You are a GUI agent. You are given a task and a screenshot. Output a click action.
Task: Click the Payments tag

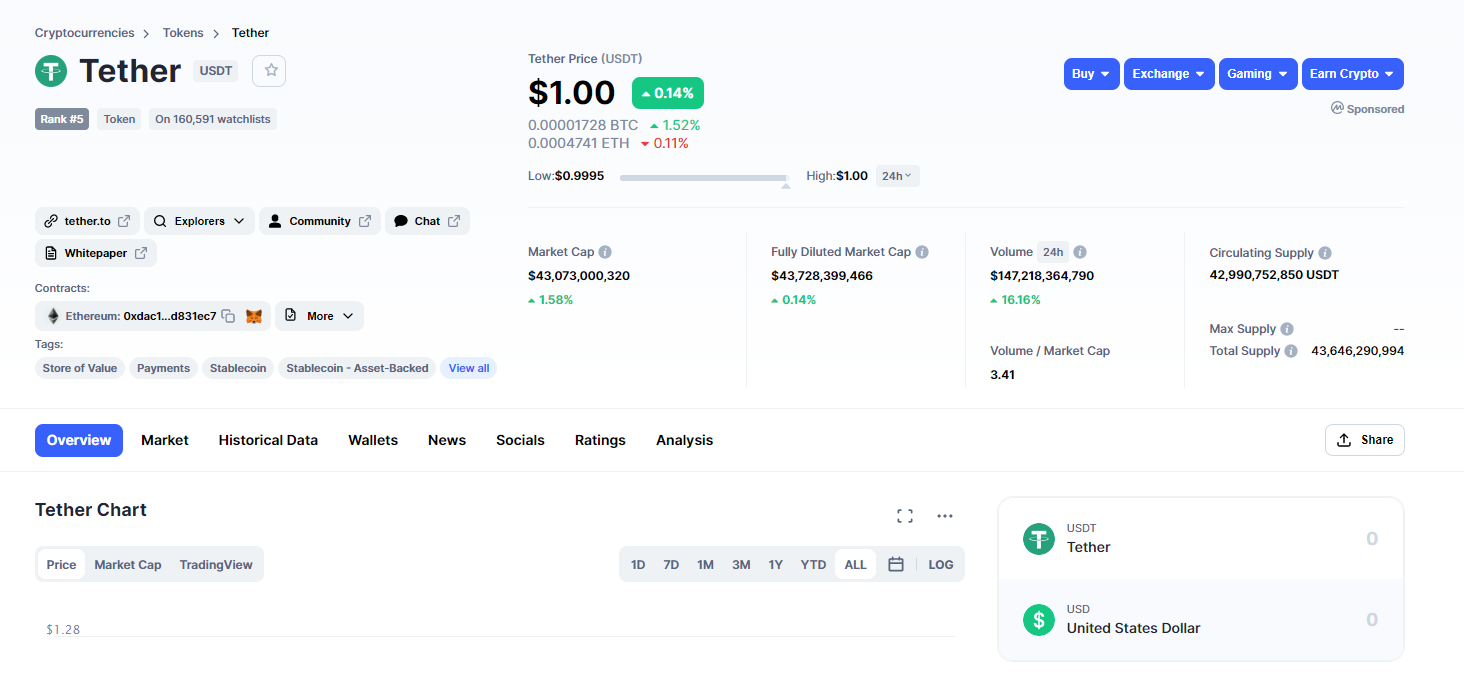point(163,368)
